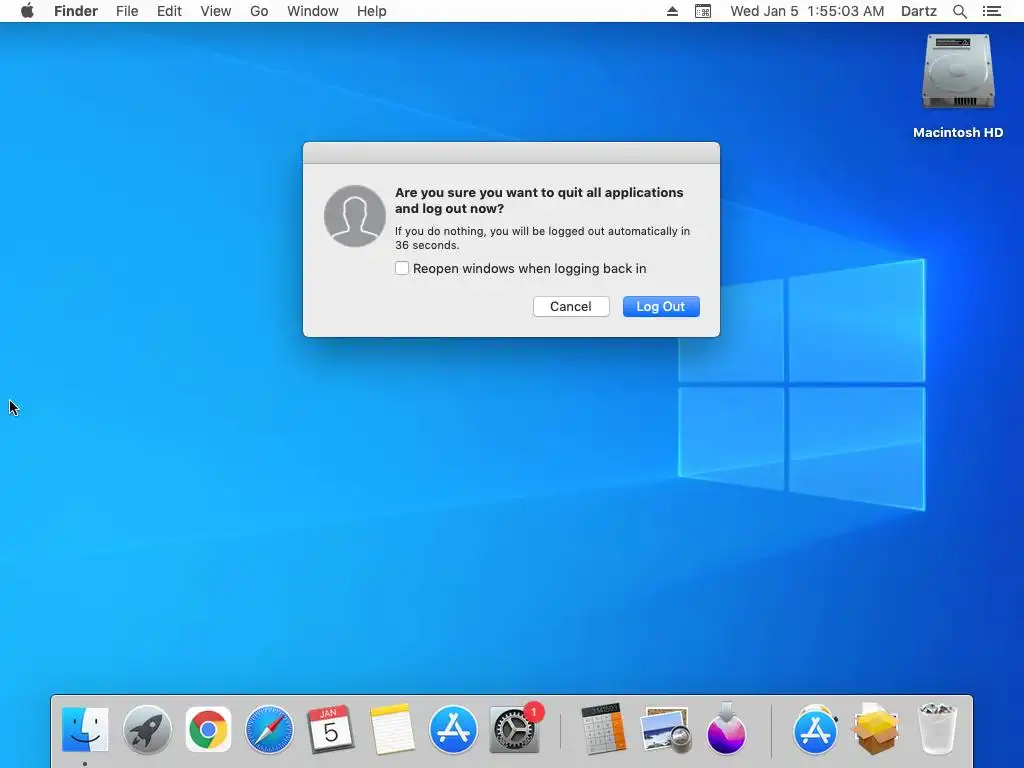Open the macOS installer icon in Dock

[726, 729]
